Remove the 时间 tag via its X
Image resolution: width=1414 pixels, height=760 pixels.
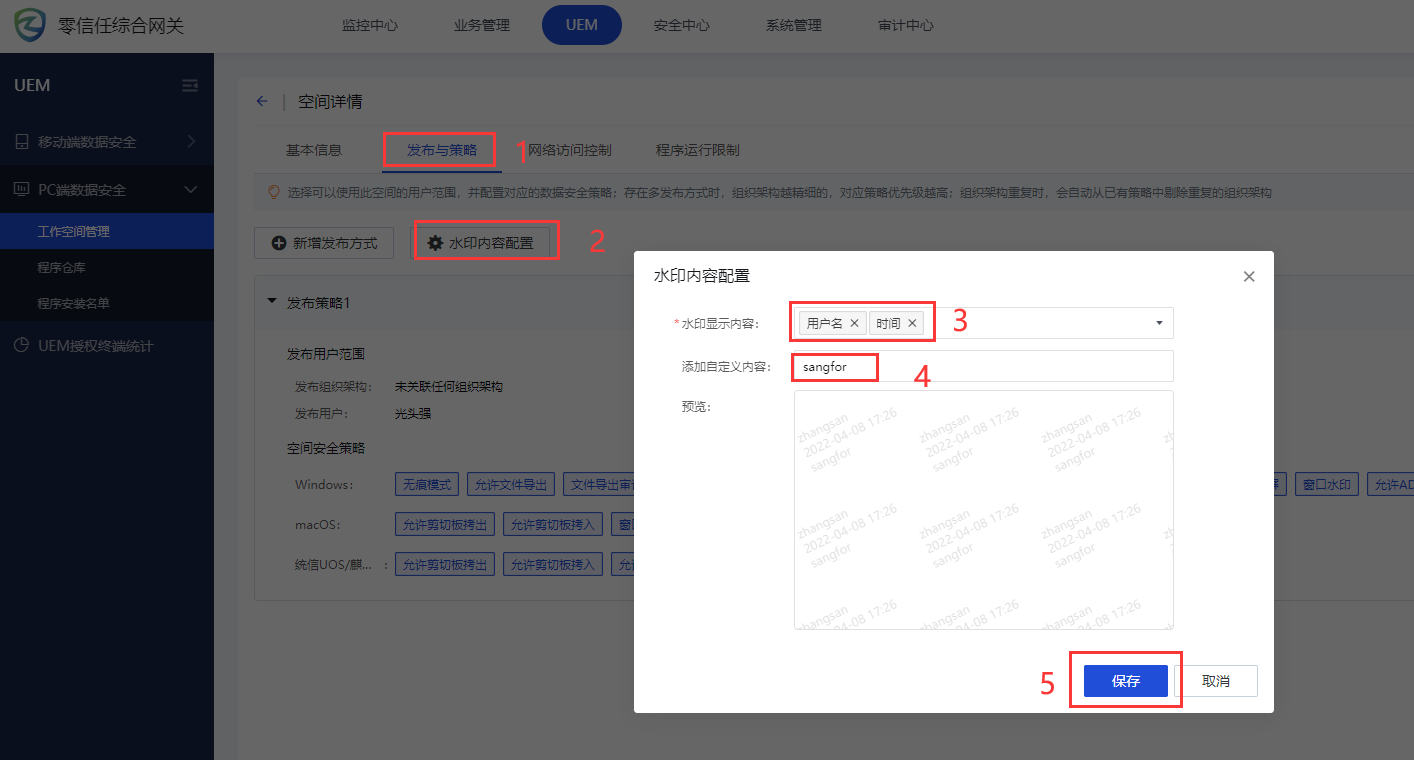(912, 324)
